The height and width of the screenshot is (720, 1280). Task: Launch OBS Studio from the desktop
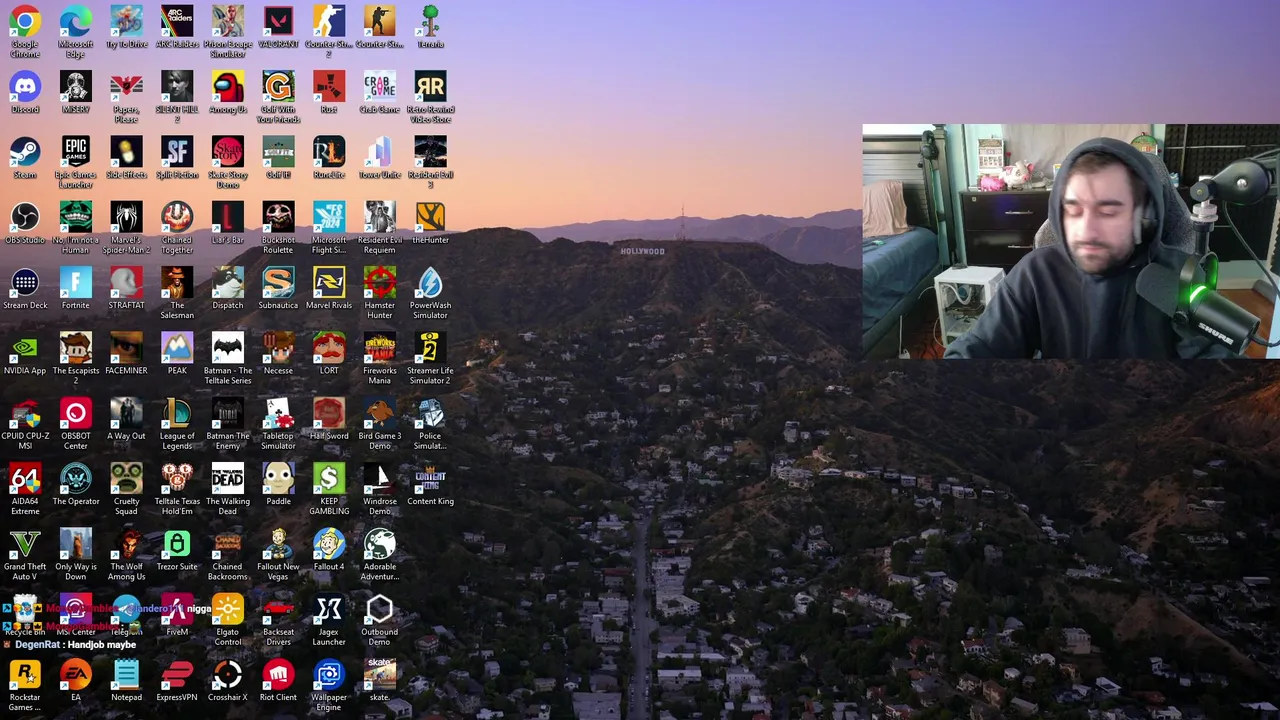[x=25, y=217]
